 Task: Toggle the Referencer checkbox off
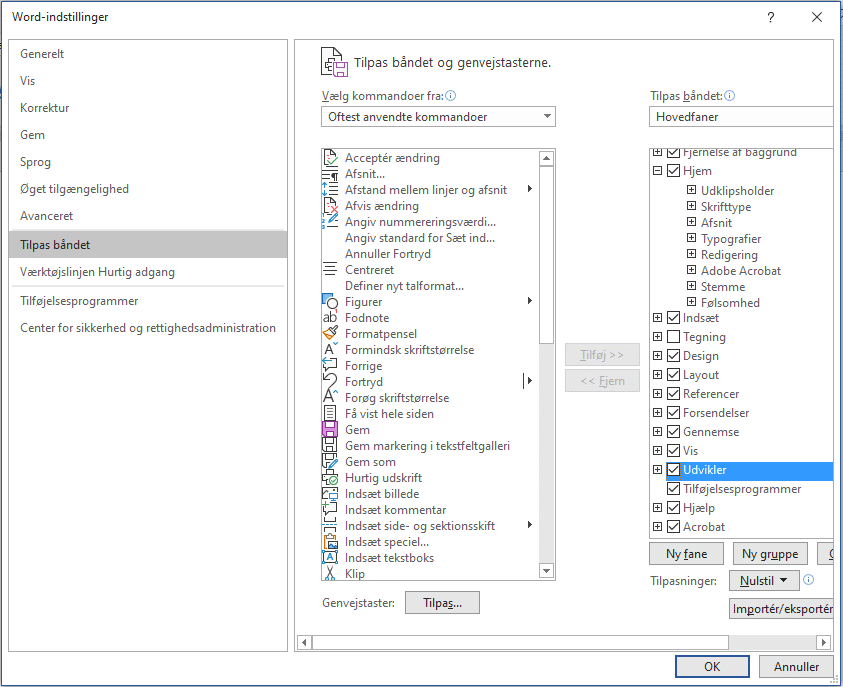point(673,394)
